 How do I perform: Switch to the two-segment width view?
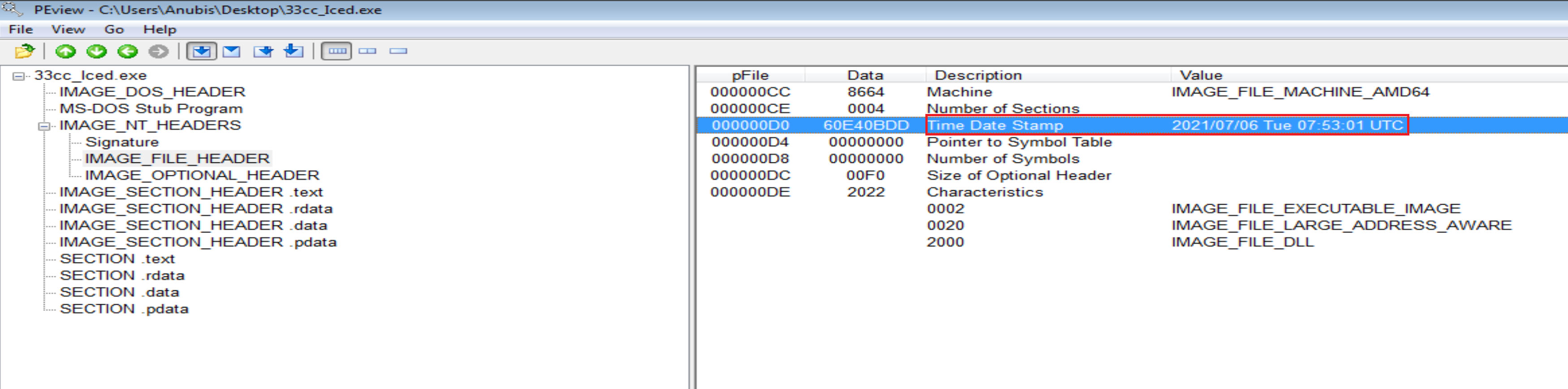[x=367, y=52]
